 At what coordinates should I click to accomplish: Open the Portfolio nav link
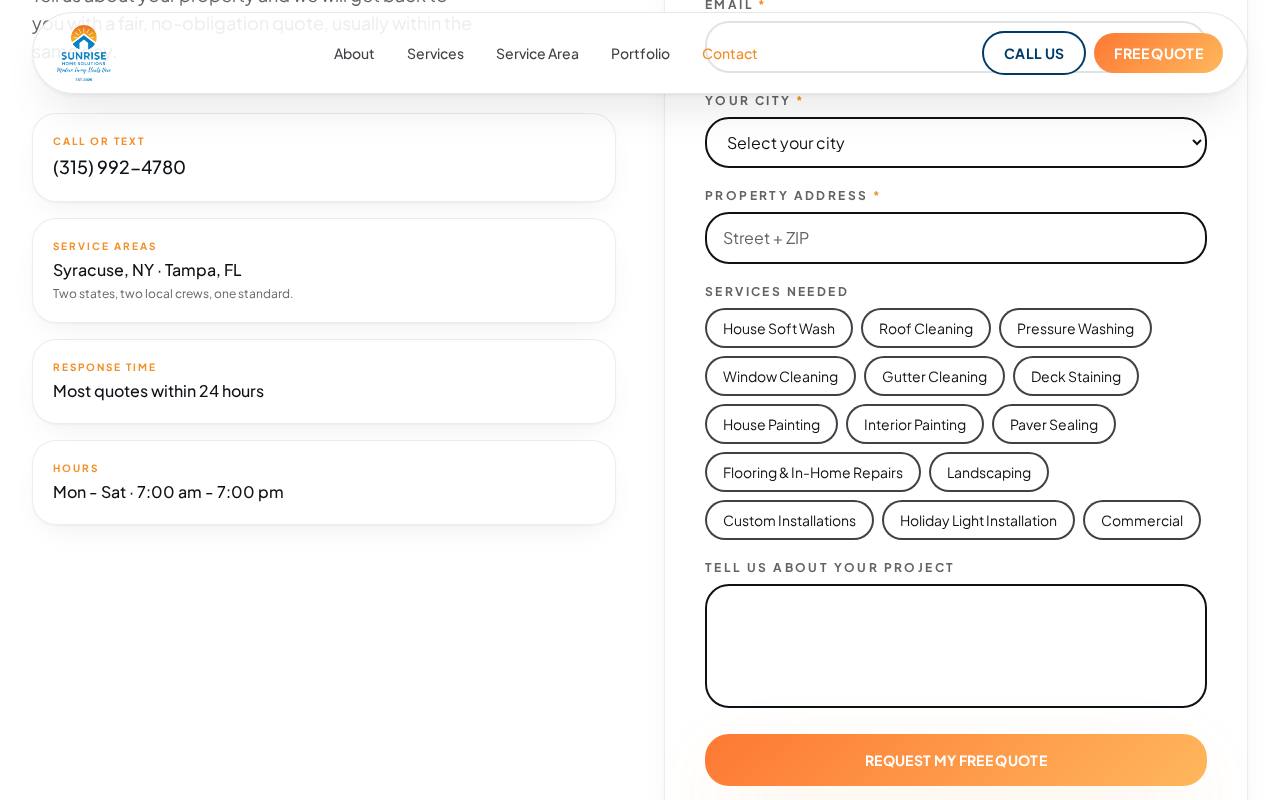[x=640, y=53]
